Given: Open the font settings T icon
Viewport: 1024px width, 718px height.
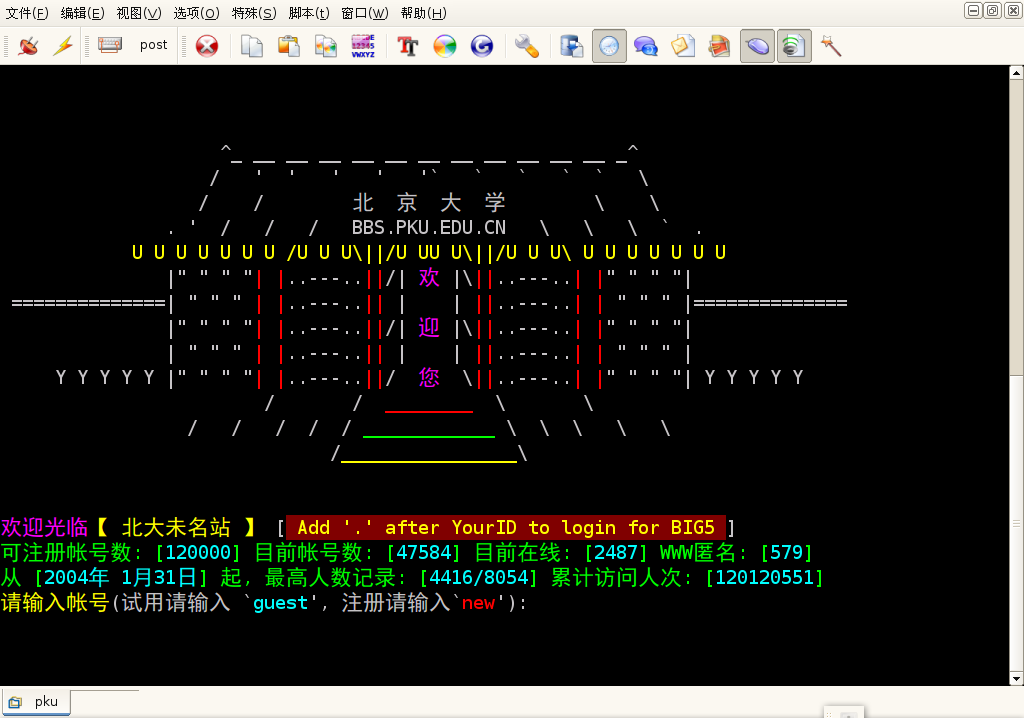Looking at the screenshot, I should [x=408, y=46].
